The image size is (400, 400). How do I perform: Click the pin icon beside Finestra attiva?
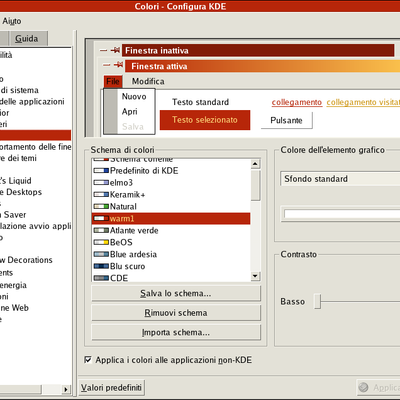point(118,65)
